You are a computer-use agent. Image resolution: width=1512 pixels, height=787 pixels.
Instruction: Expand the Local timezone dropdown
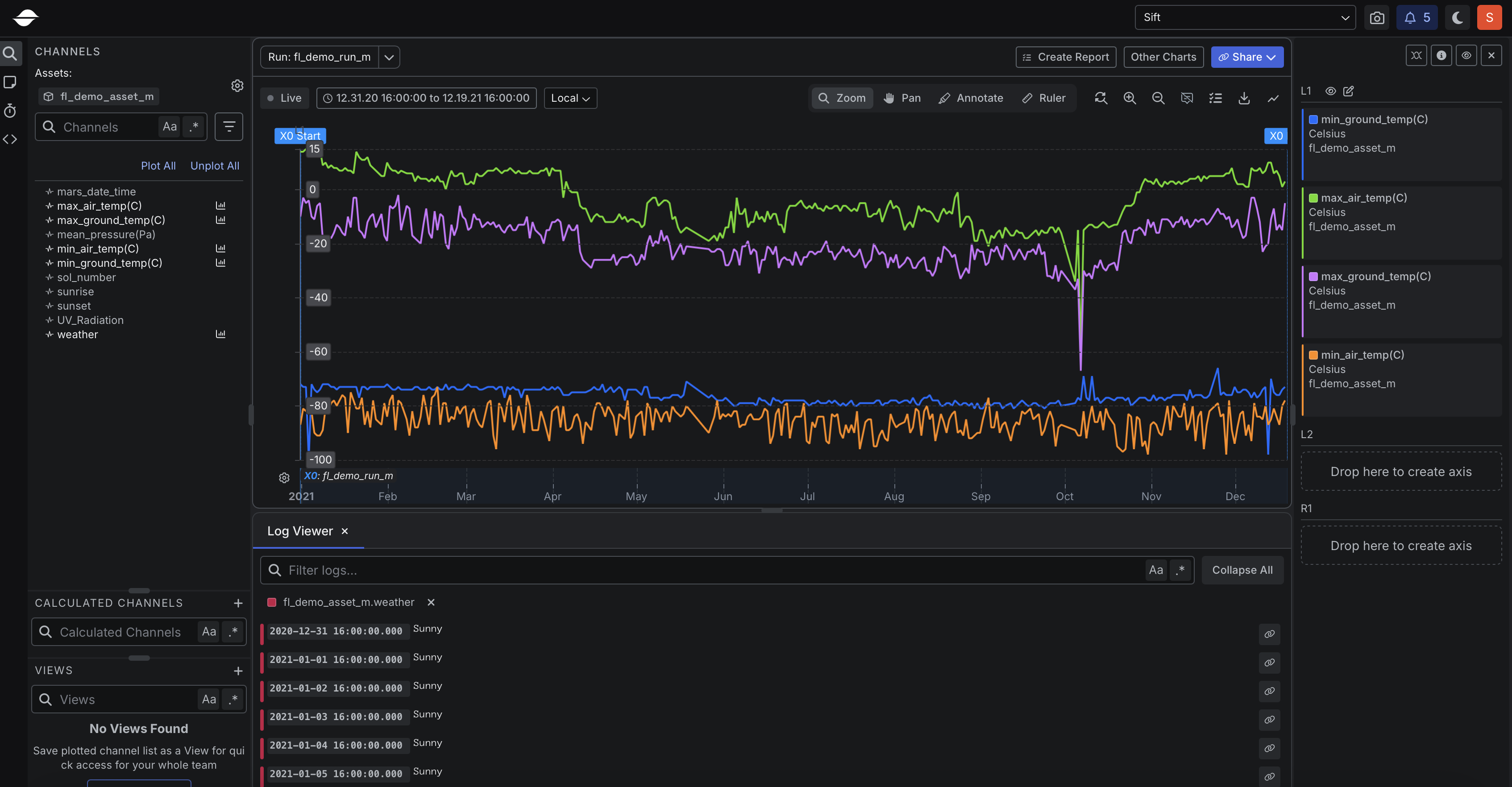(570, 98)
